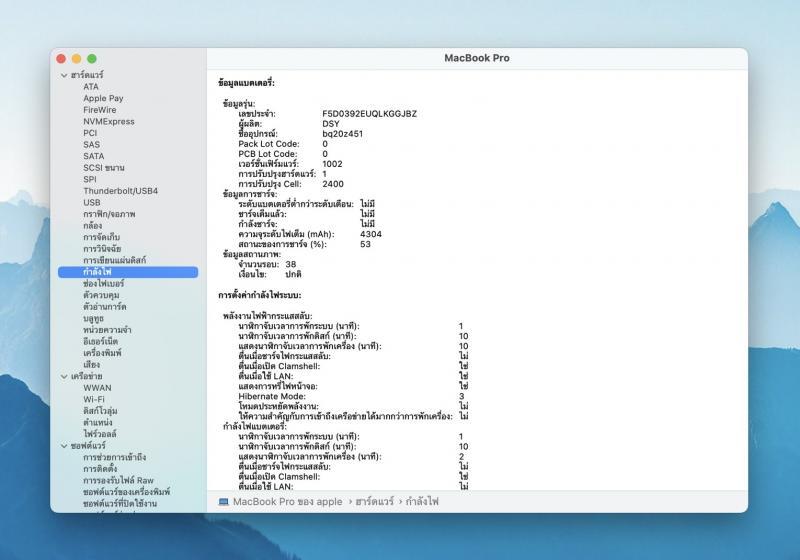Select SCSI ขนาน in the sidebar
Image resolution: width=800 pixels, height=560 pixels.
[x=104, y=168]
